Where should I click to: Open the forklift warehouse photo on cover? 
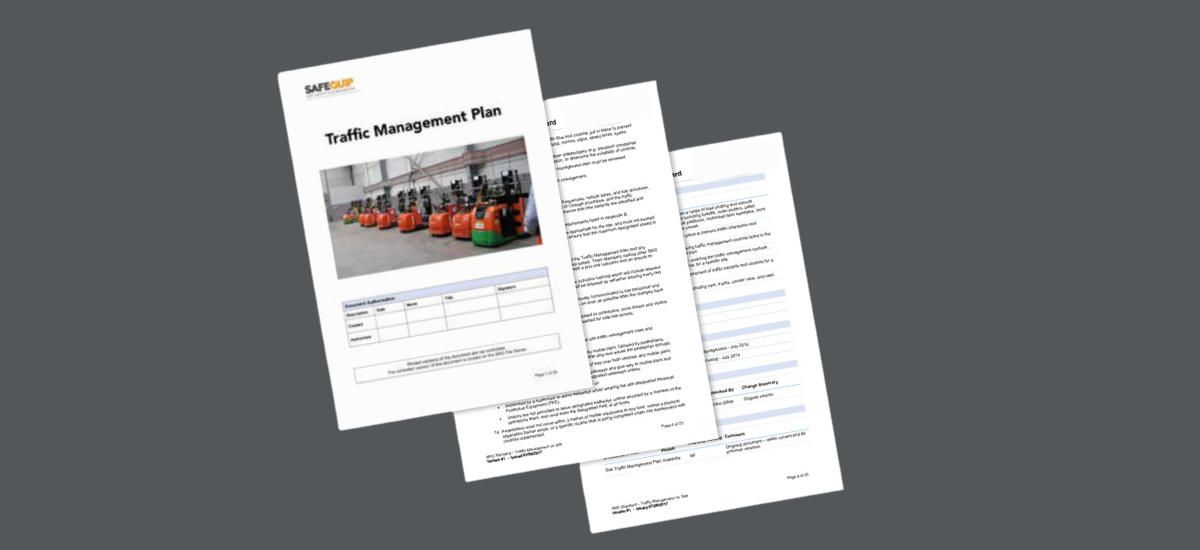point(433,206)
